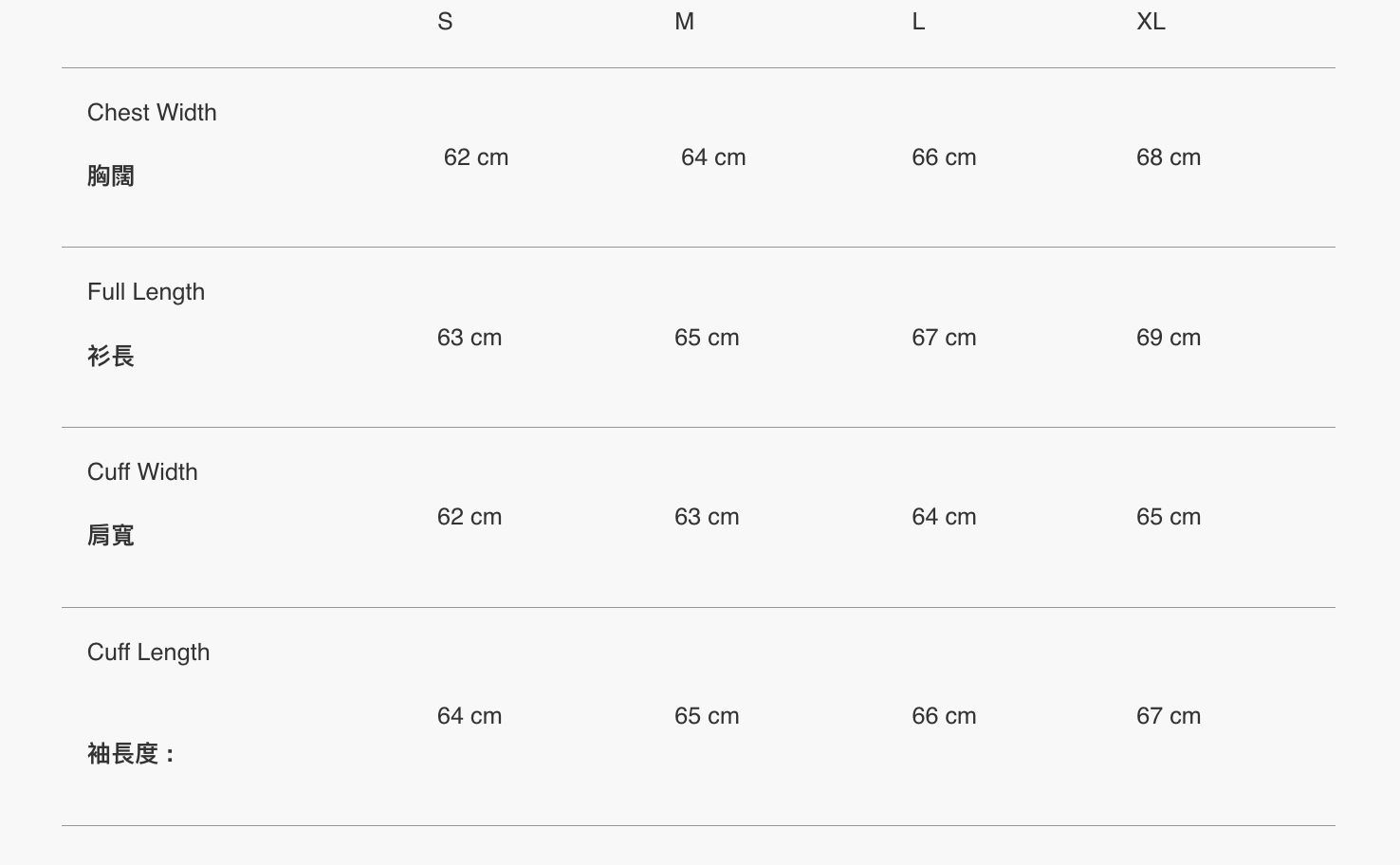Viewport: 1400px width, 865px height.
Task: Click the S size column header
Action: (x=445, y=22)
